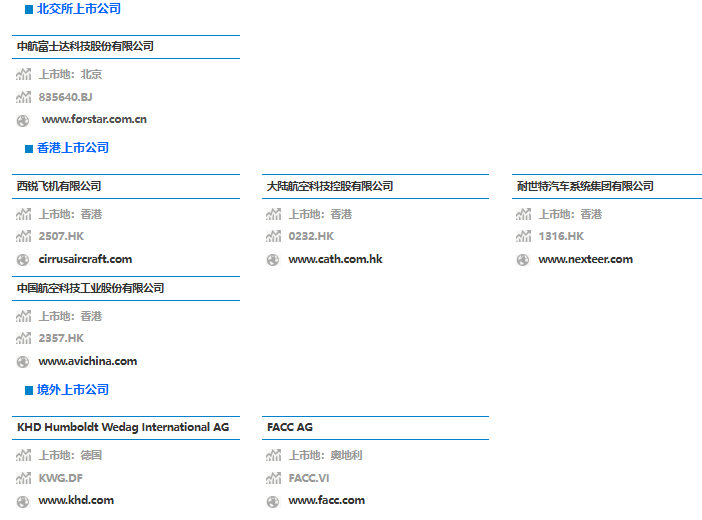The width and height of the screenshot is (702, 520).
Task: Click globe icon beside www.forstar.com.cn
Action: tap(23, 120)
